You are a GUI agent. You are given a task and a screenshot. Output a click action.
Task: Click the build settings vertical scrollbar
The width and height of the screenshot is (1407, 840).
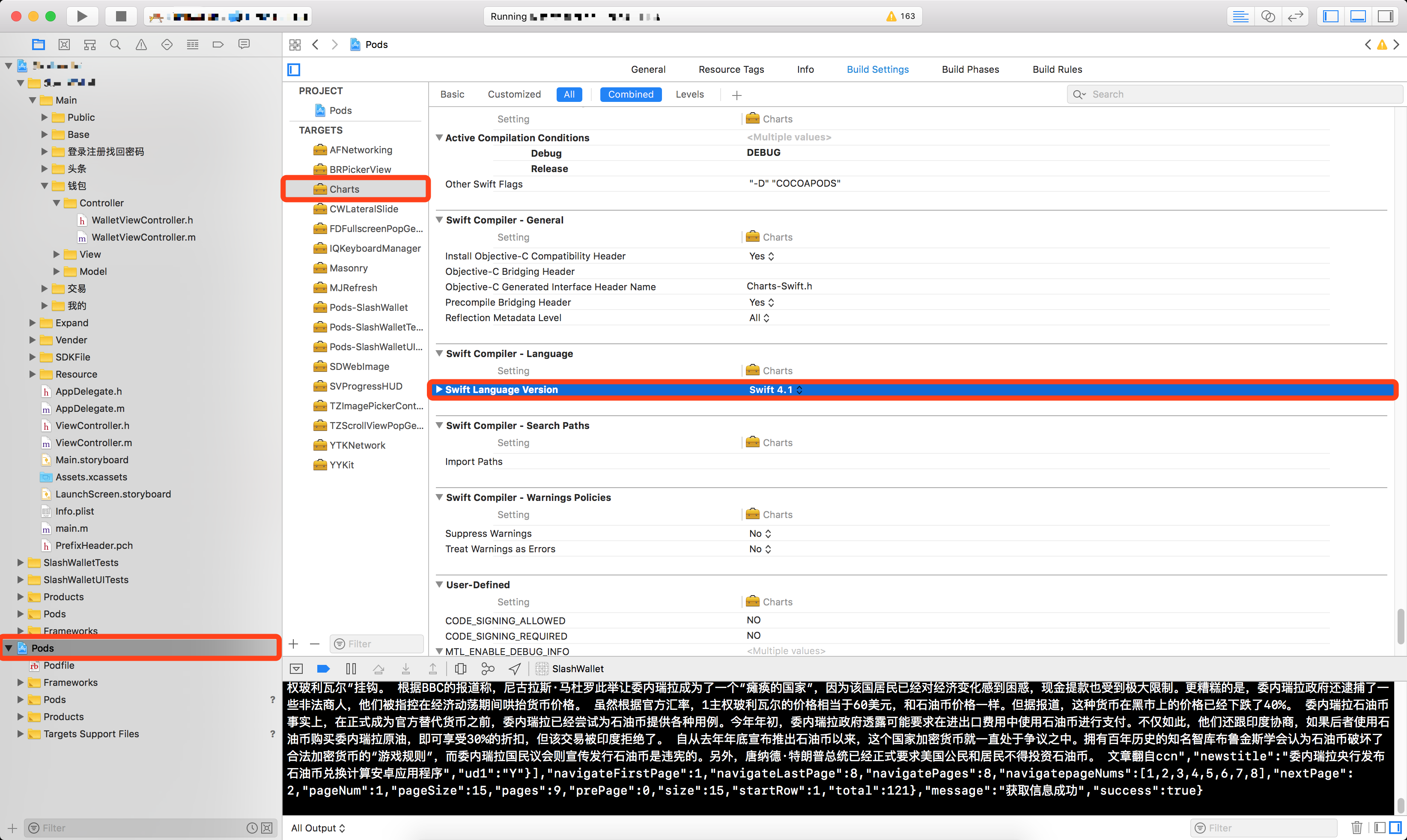tap(1400, 627)
